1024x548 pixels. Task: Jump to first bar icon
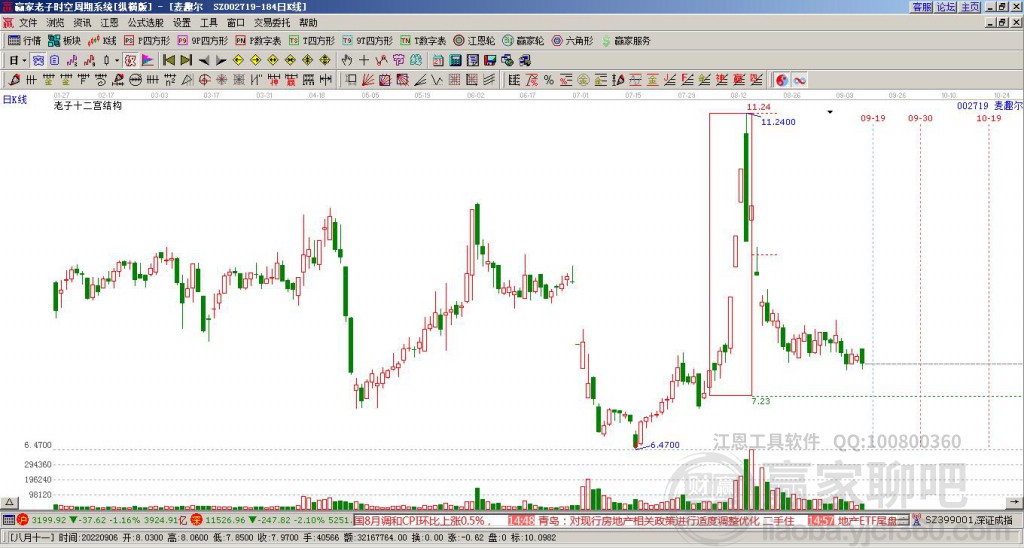[x=169, y=60]
